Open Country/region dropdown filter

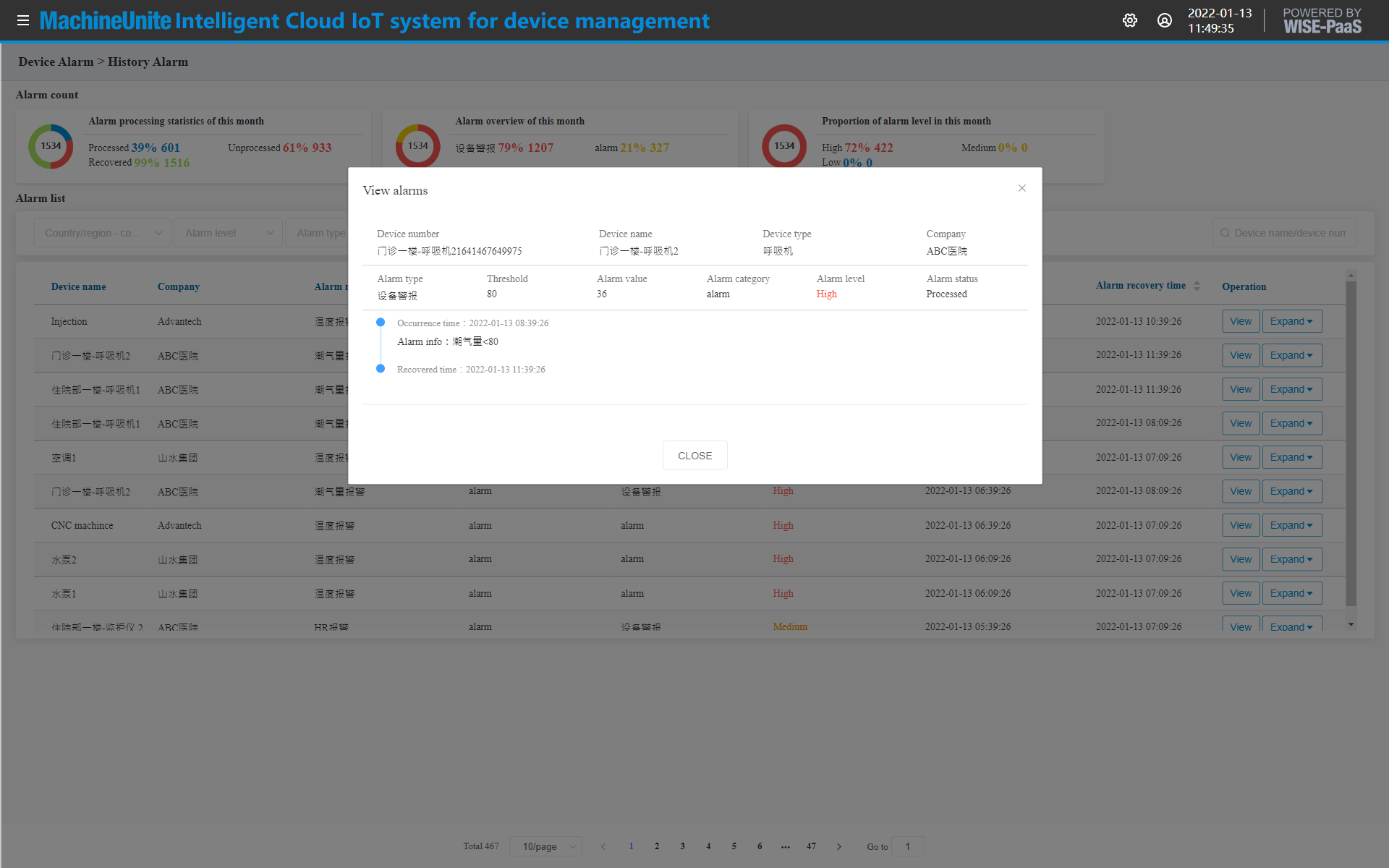(102, 233)
